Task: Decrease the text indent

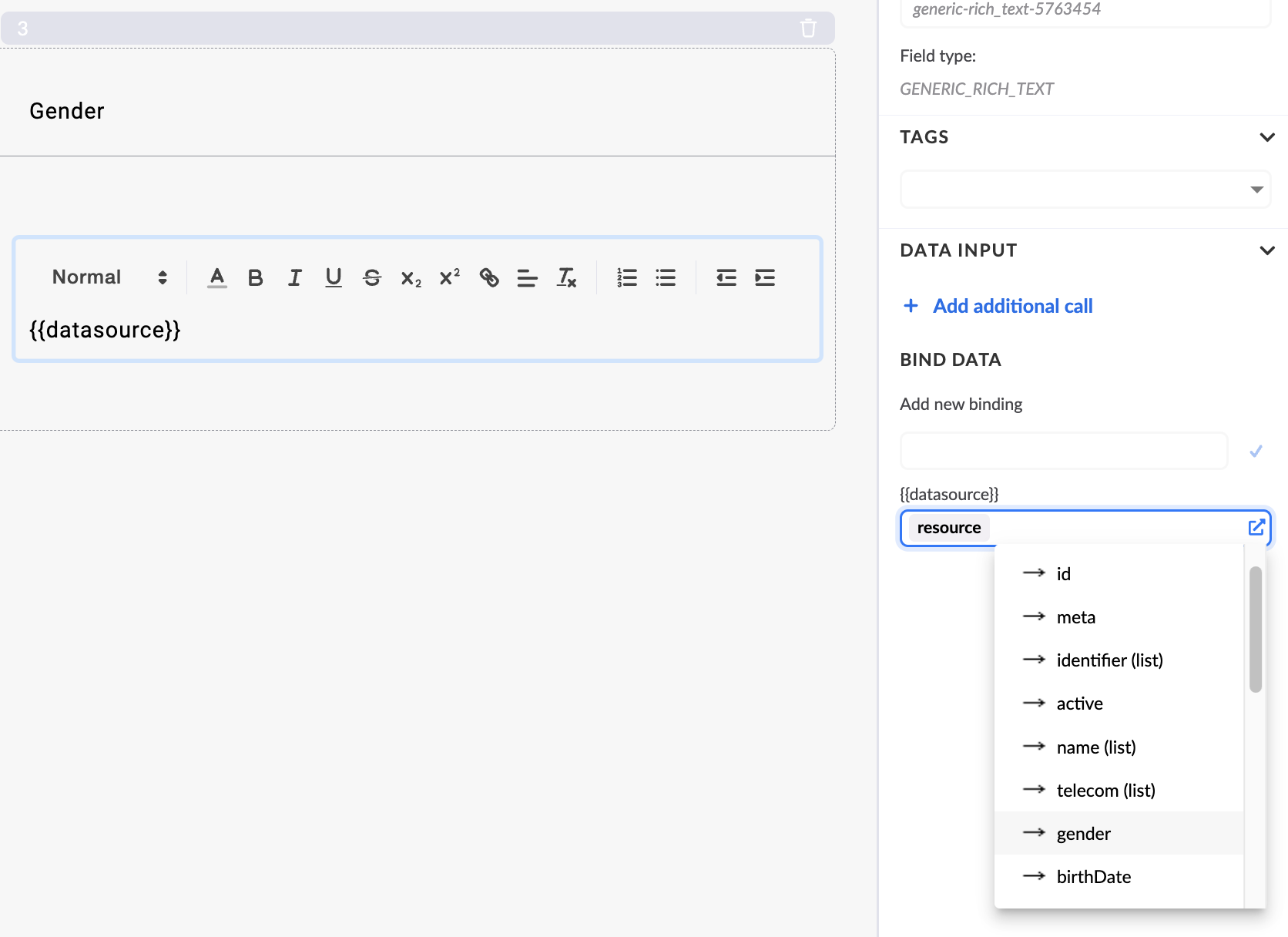Action: click(726, 277)
